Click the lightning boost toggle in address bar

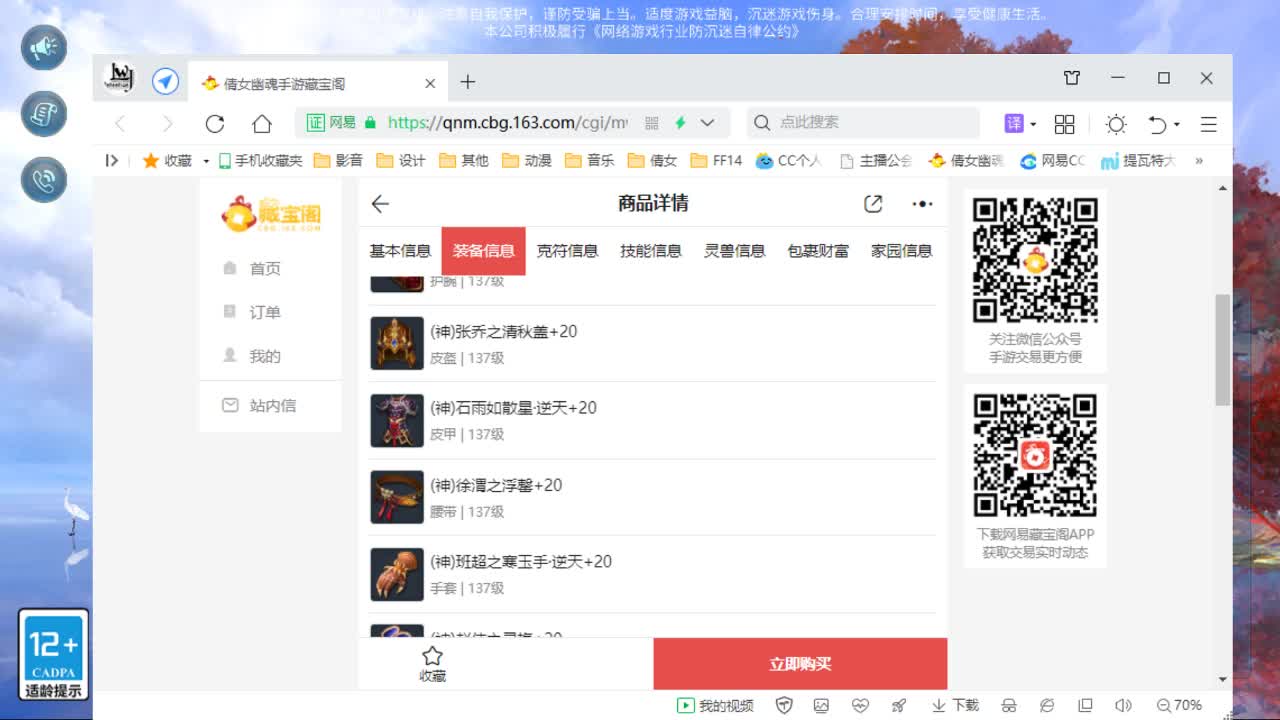(678, 122)
